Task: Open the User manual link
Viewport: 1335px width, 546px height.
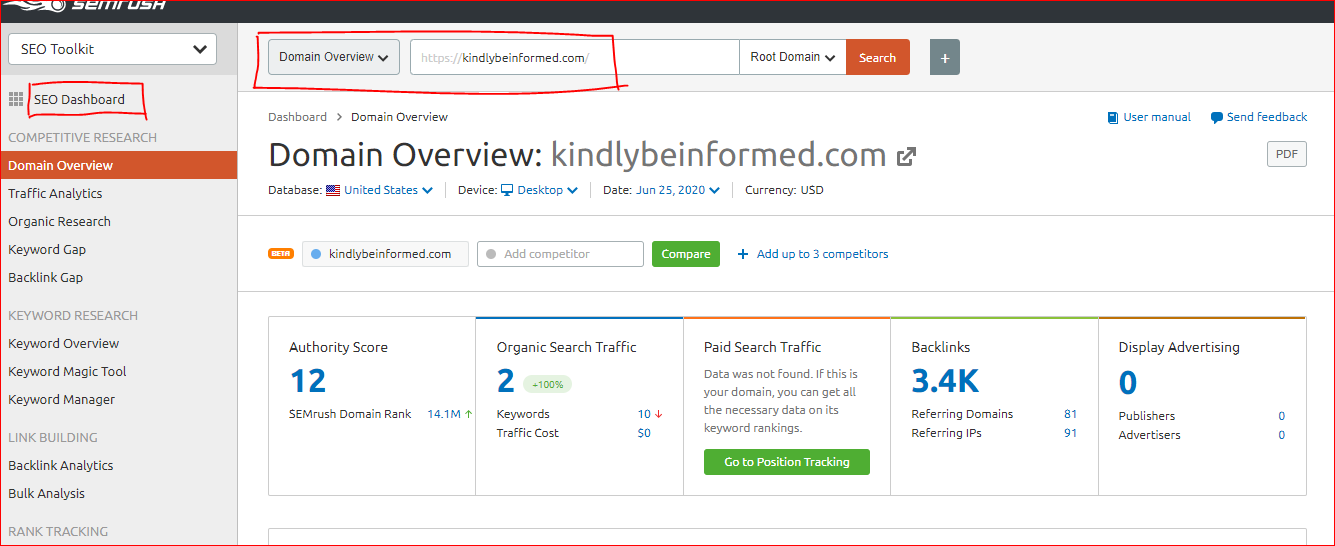Action: (1157, 117)
